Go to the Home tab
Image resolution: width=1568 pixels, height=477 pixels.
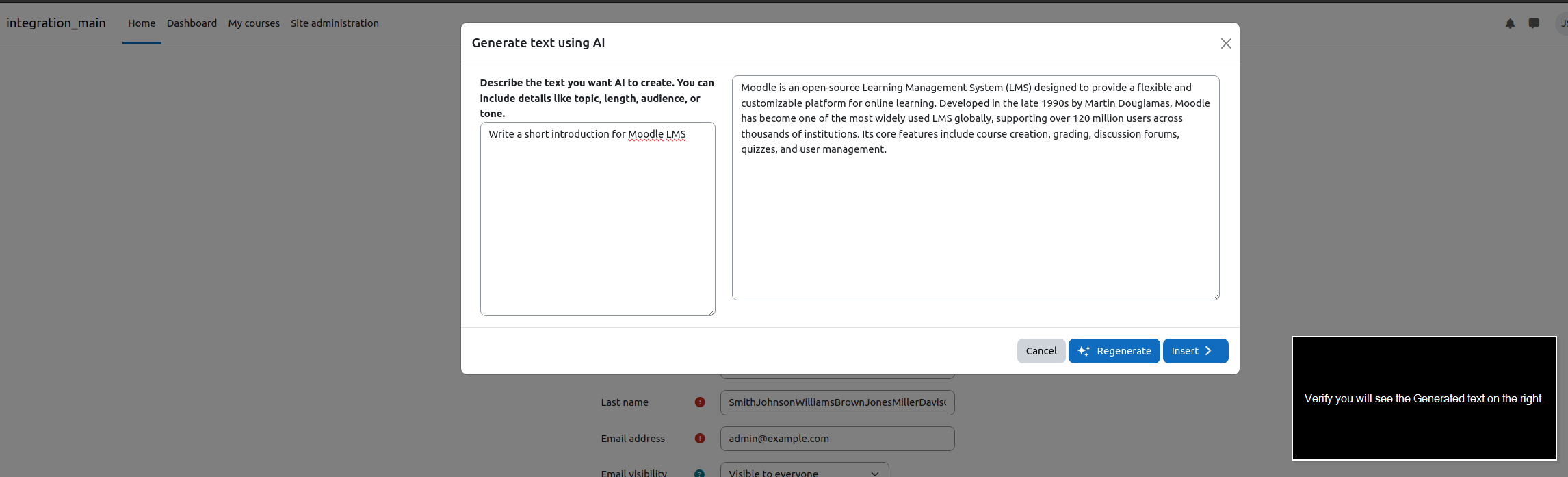[142, 23]
